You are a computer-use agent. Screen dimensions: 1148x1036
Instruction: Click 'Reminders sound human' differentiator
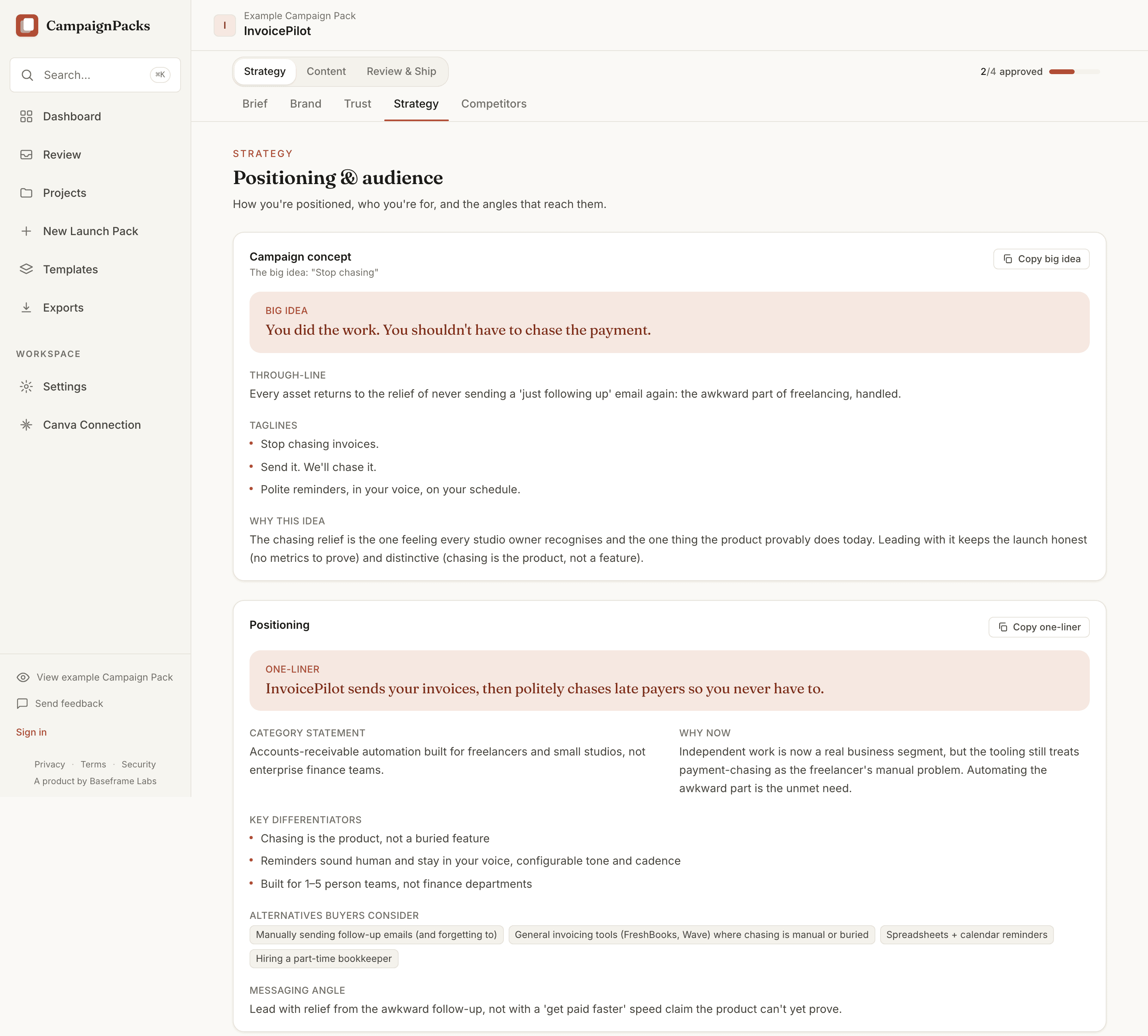click(x=470, y=861)
